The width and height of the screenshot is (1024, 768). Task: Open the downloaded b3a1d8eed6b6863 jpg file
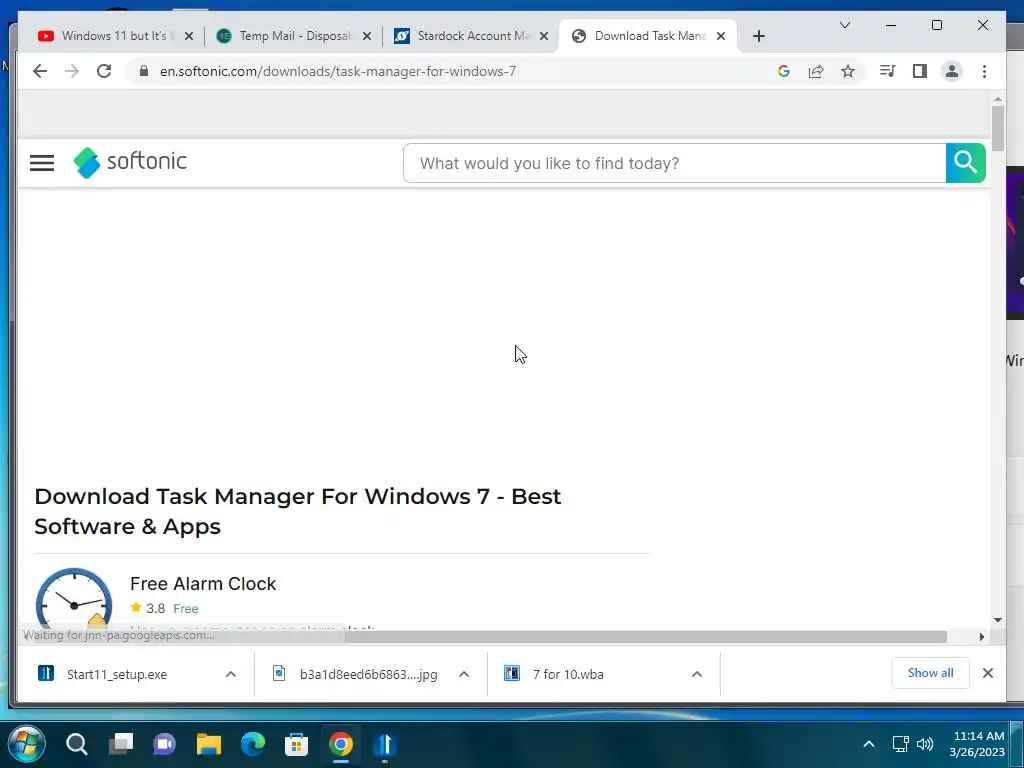(368, 674)
